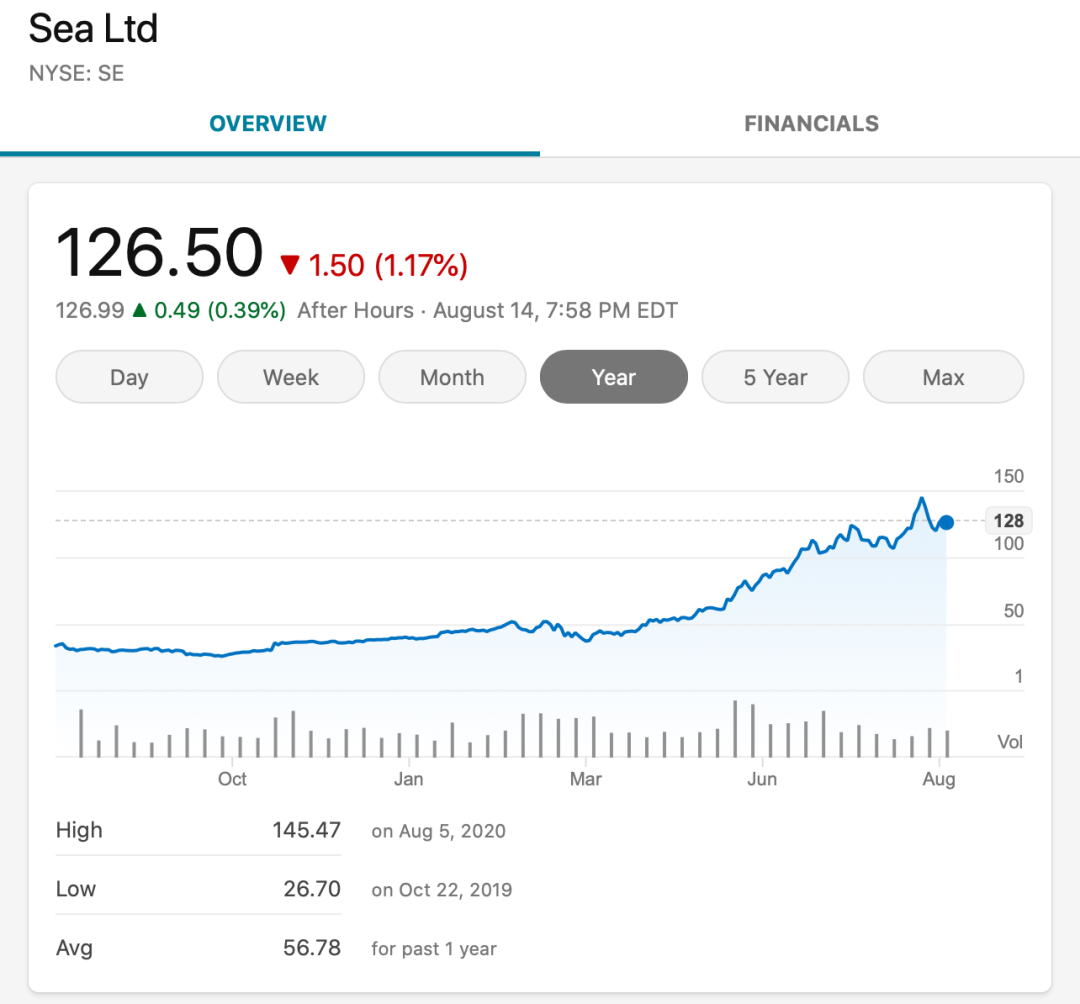Select the Month time range
Image resolution: width=1080 pixels, height=1004 pixels.
pyautogui.click(x=452, y=377)
